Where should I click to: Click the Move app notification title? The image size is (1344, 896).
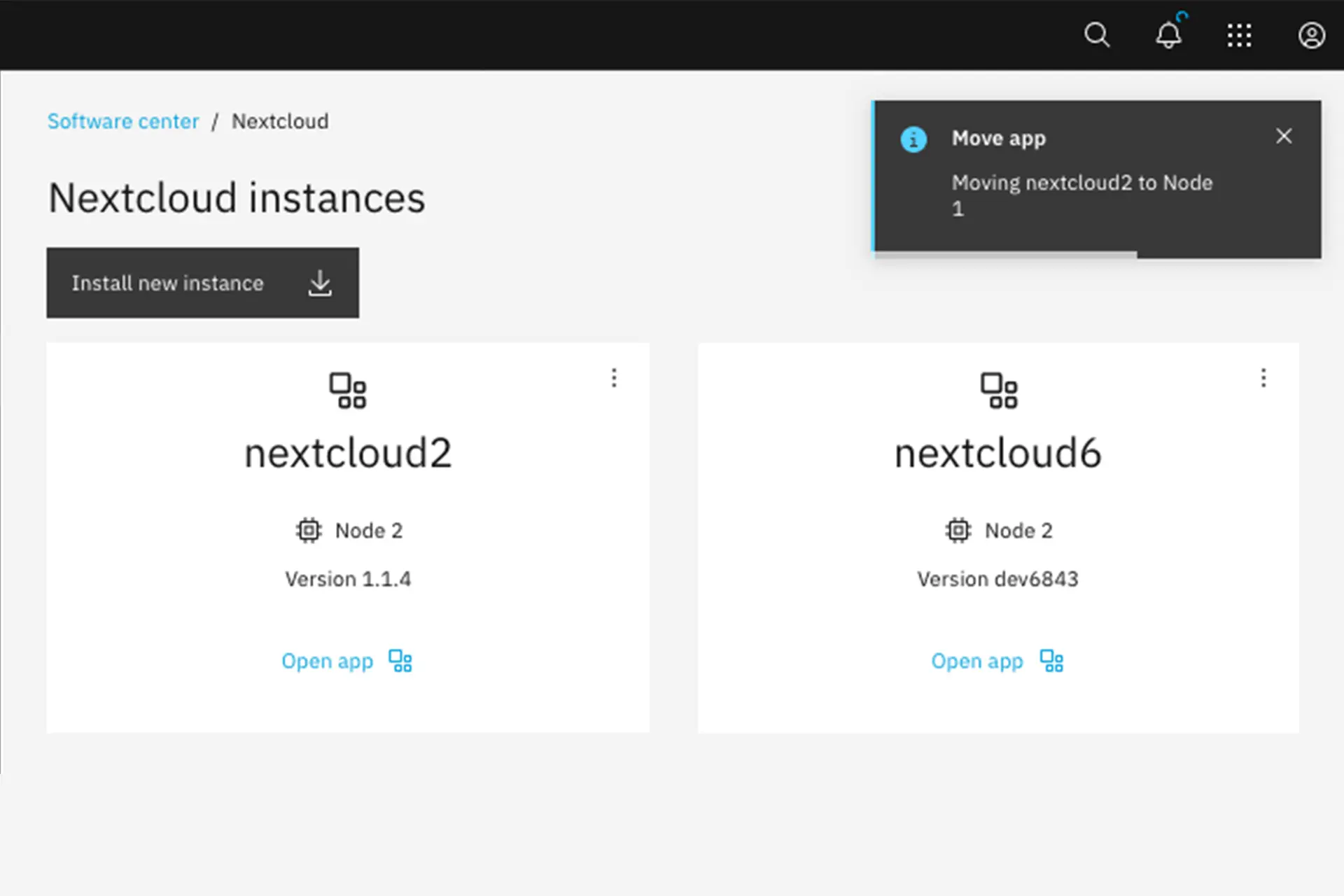tap(999, 139)
